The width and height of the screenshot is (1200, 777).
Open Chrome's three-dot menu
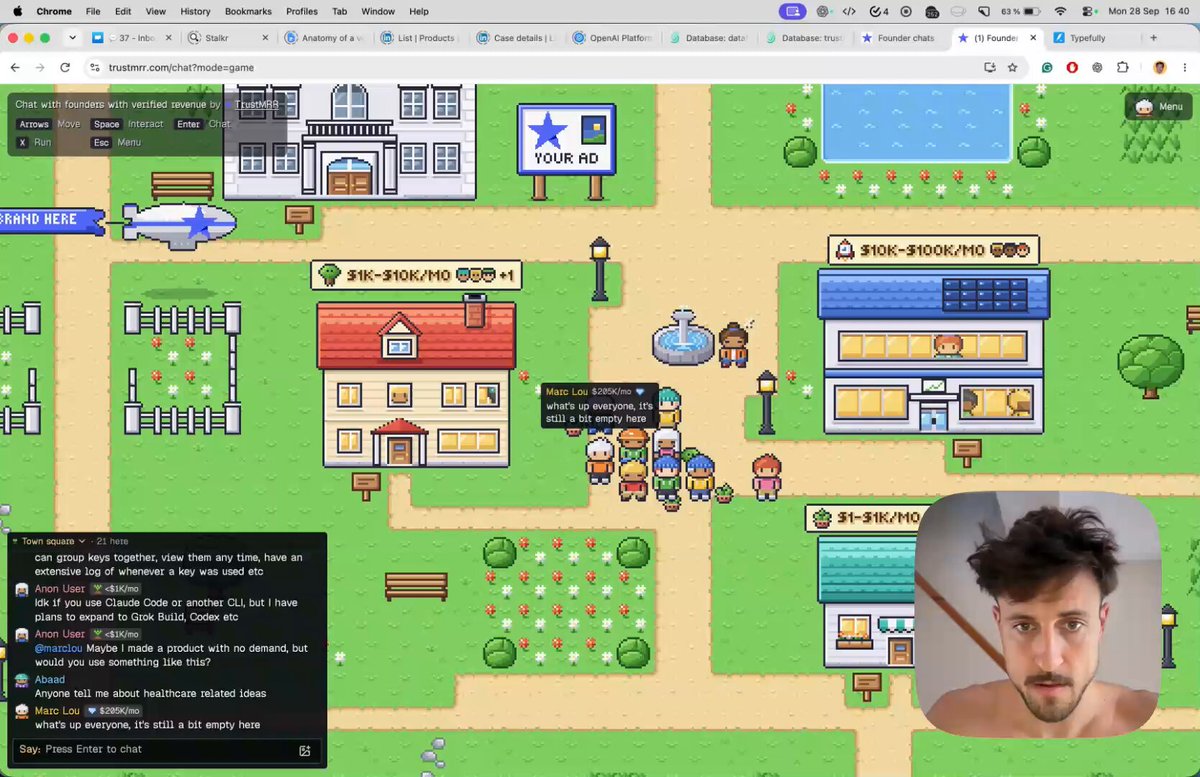pos(1184,67)
